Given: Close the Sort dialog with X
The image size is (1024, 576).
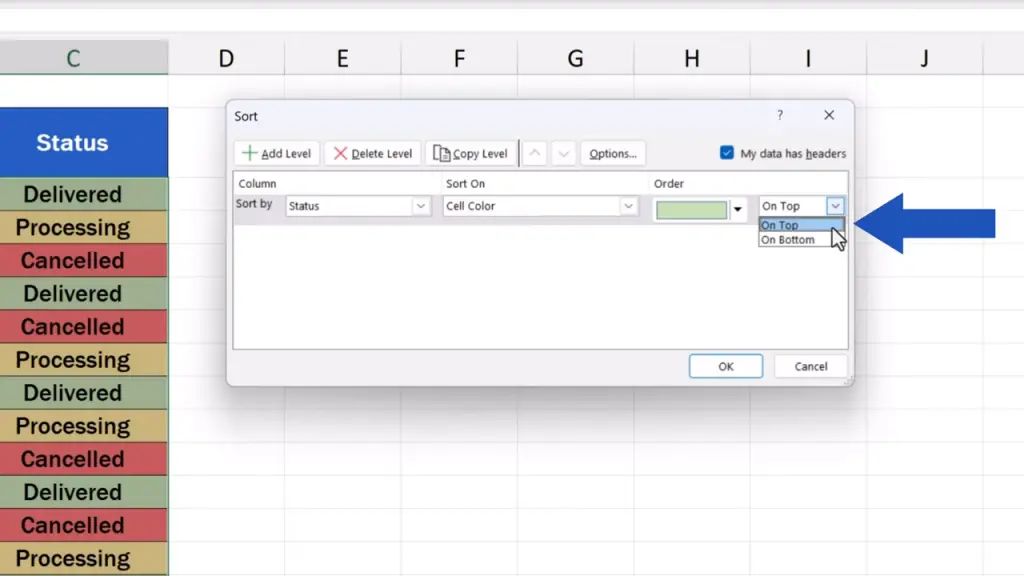Looking at the screenshot, I should [x=829, y=116].
